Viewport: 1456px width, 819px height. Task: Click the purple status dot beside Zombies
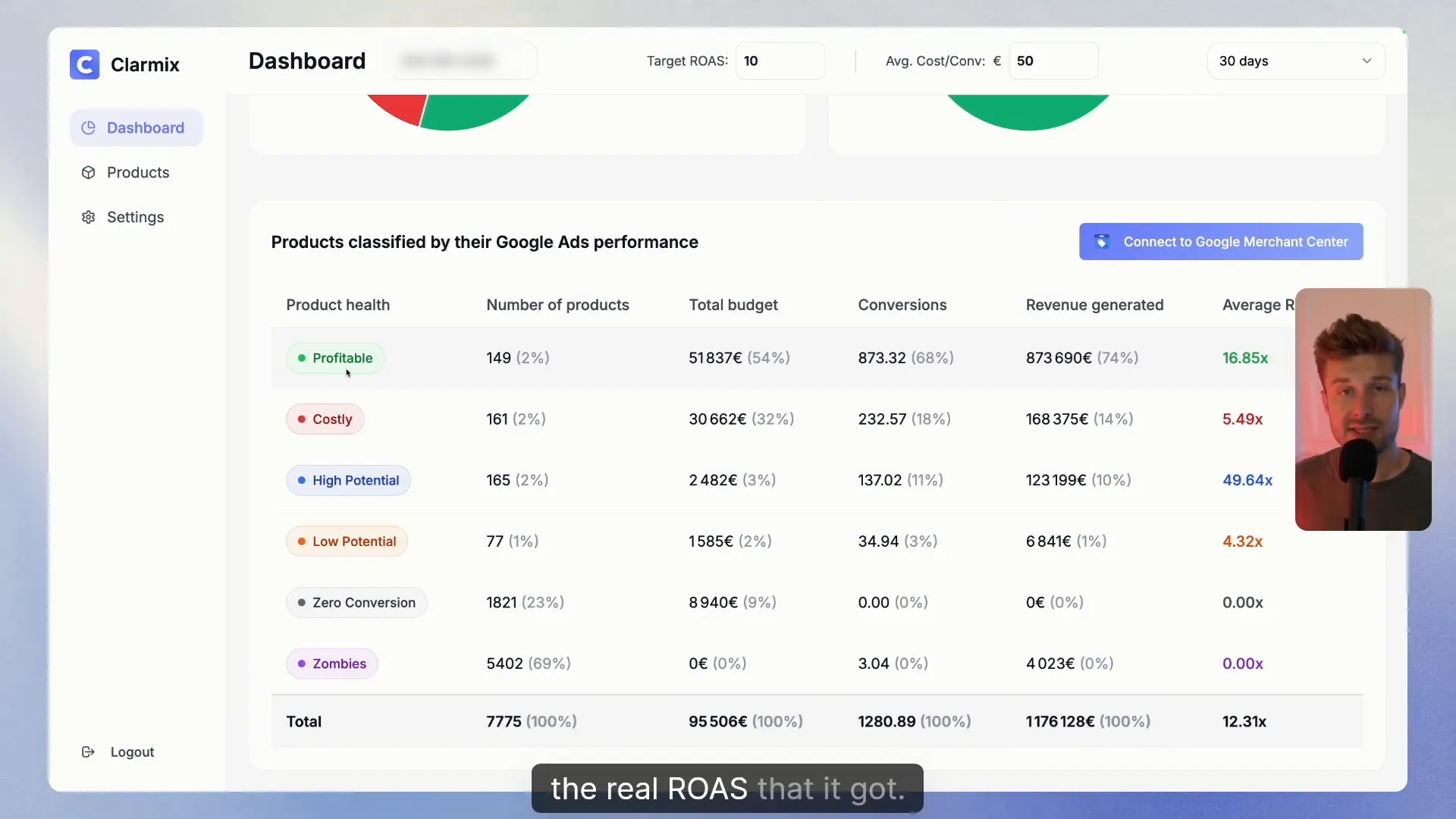click(303, 664)
